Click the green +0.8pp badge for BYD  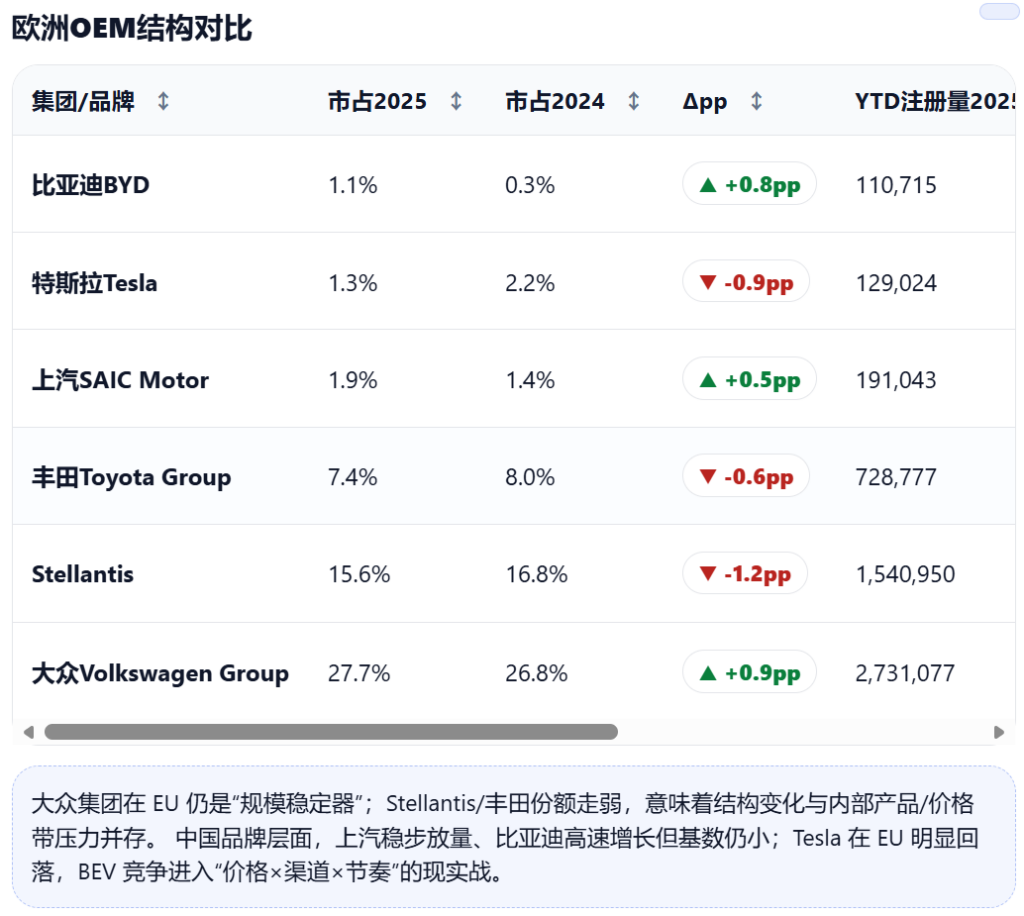[749, 185]
